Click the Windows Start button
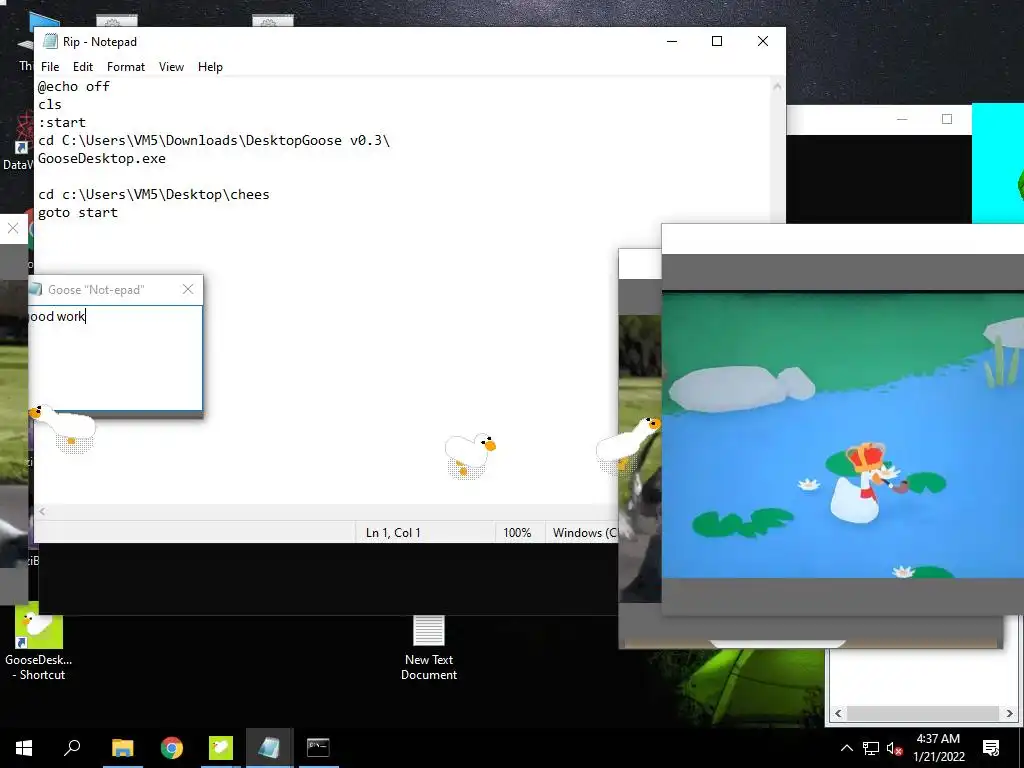 point(24,748)
